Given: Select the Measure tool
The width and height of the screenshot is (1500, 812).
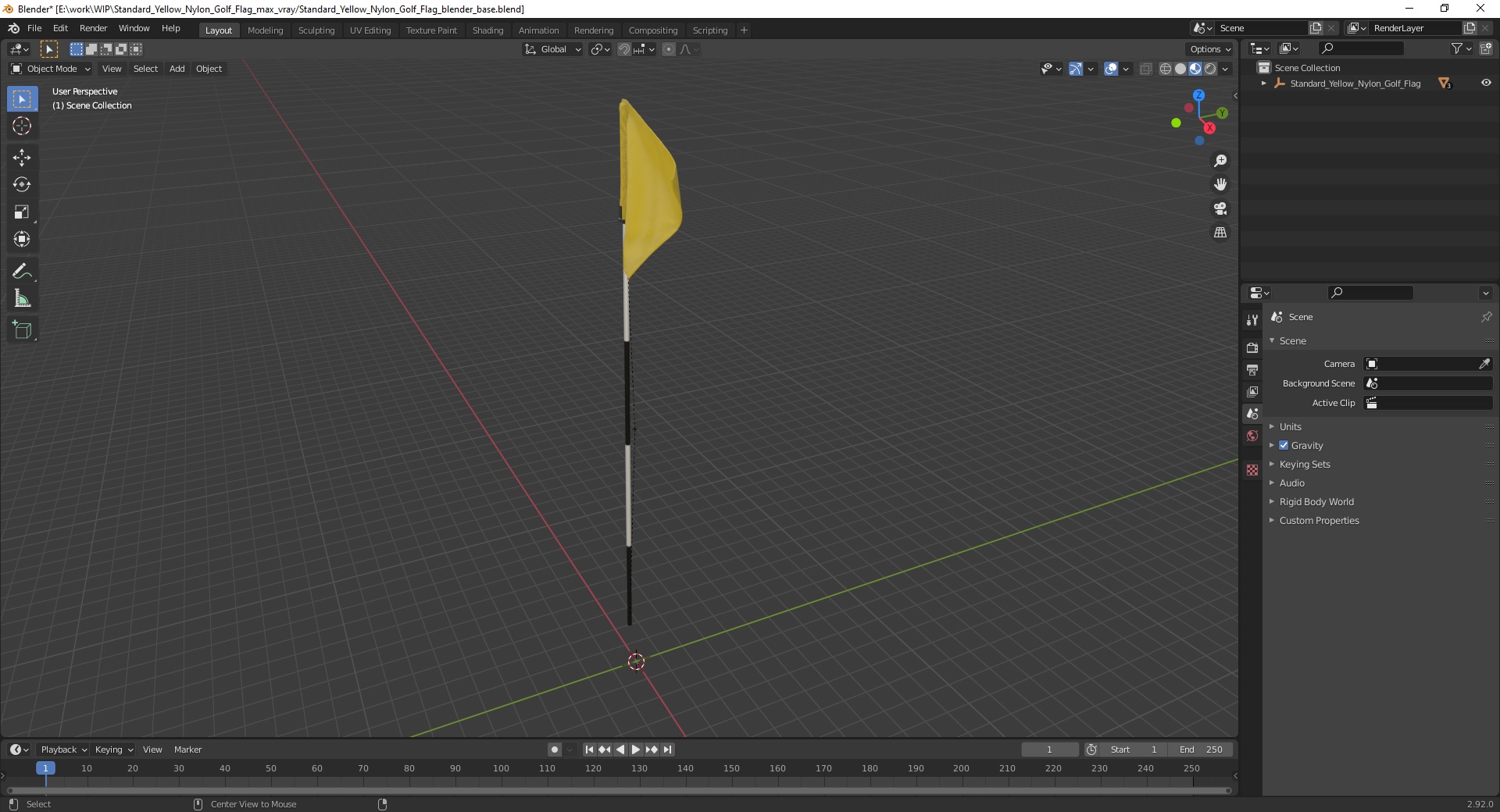Looking at the screenshot, I should 22,299.
